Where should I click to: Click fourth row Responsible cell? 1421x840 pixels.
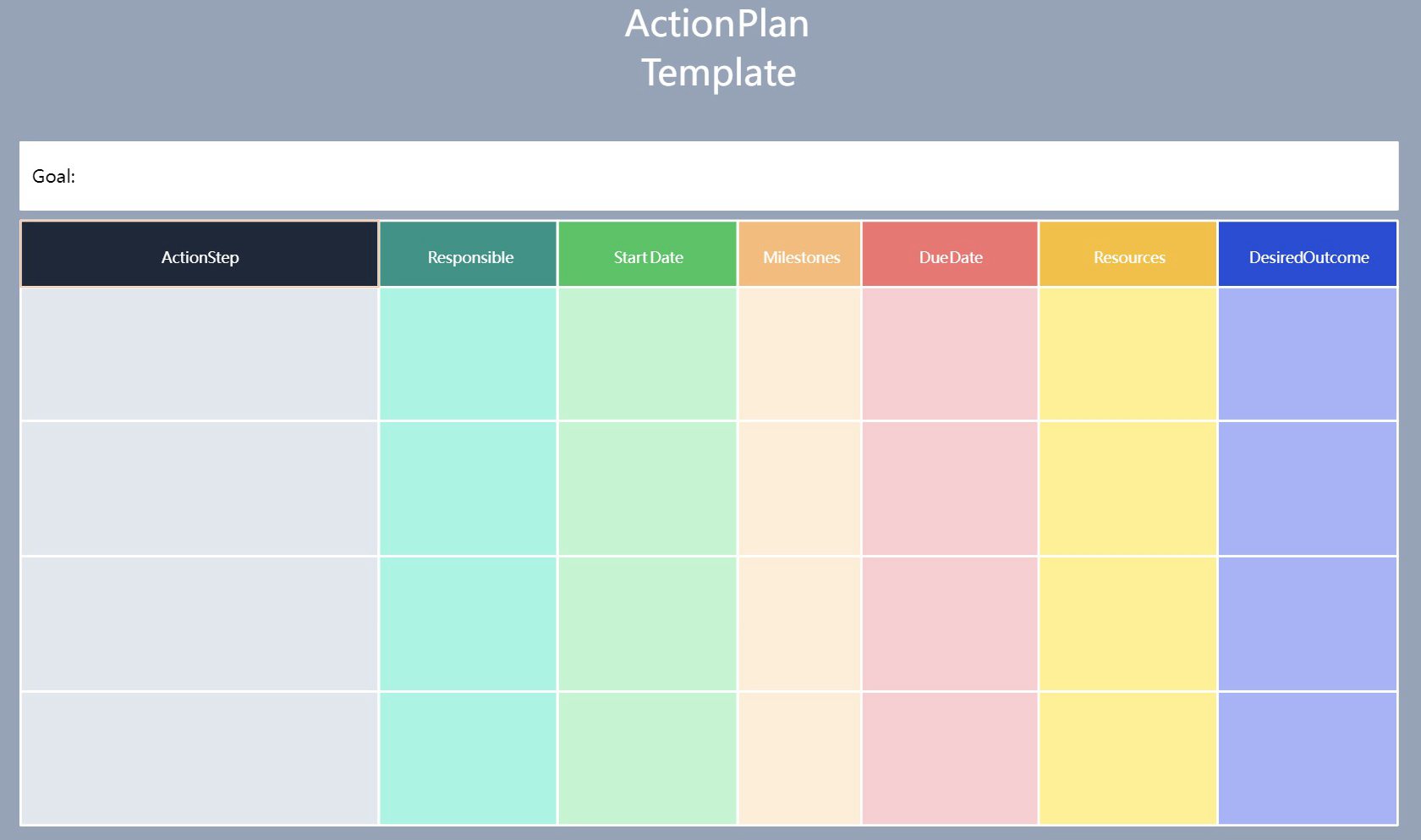469,758
